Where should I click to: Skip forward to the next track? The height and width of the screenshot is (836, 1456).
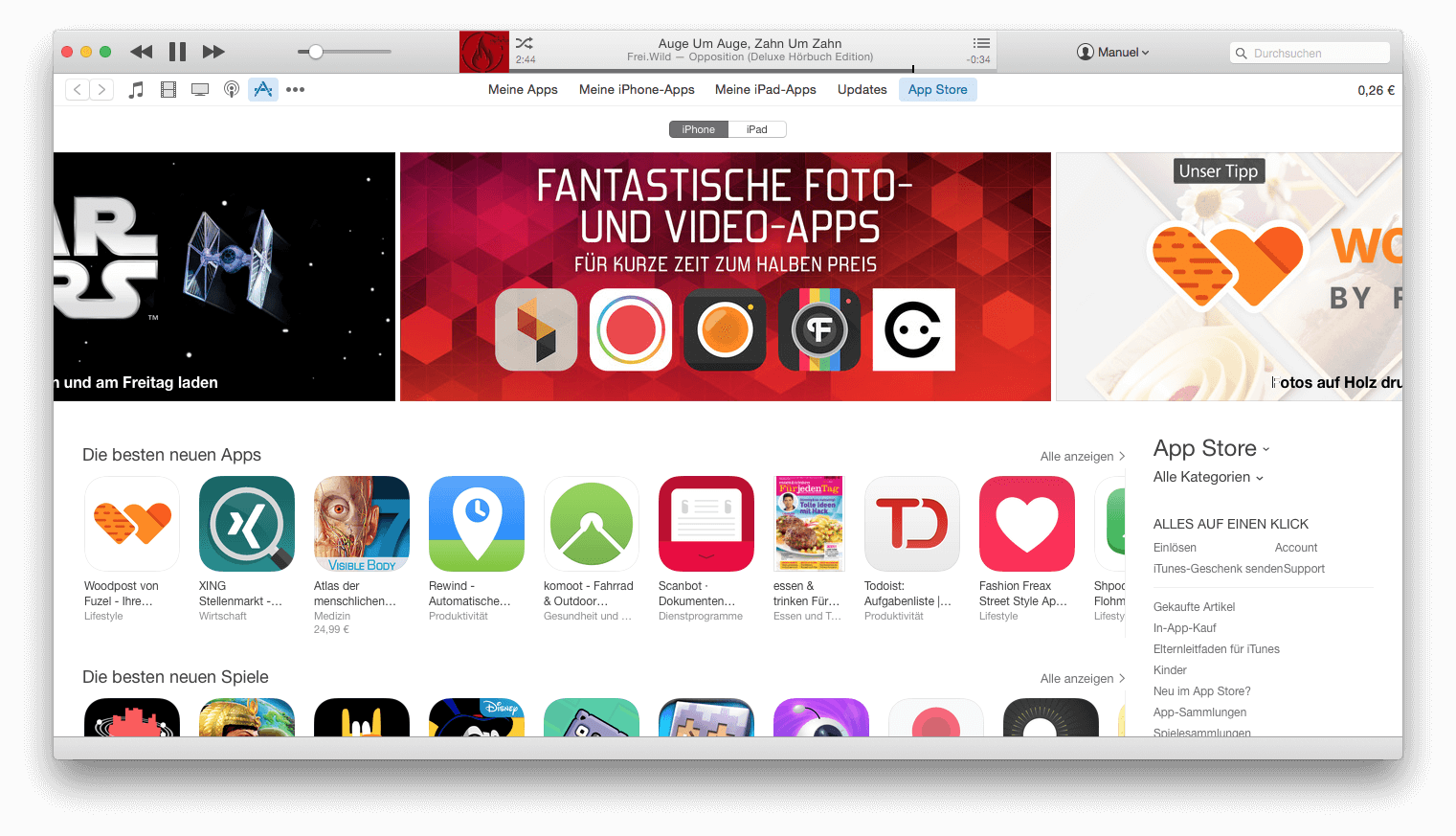click(x=213, y=52)
